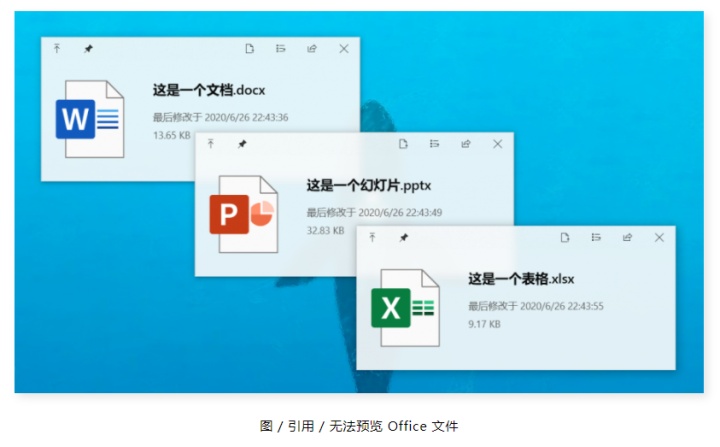
Task: Open the list menu icon in the pptx window
Action: pos(434,144)
